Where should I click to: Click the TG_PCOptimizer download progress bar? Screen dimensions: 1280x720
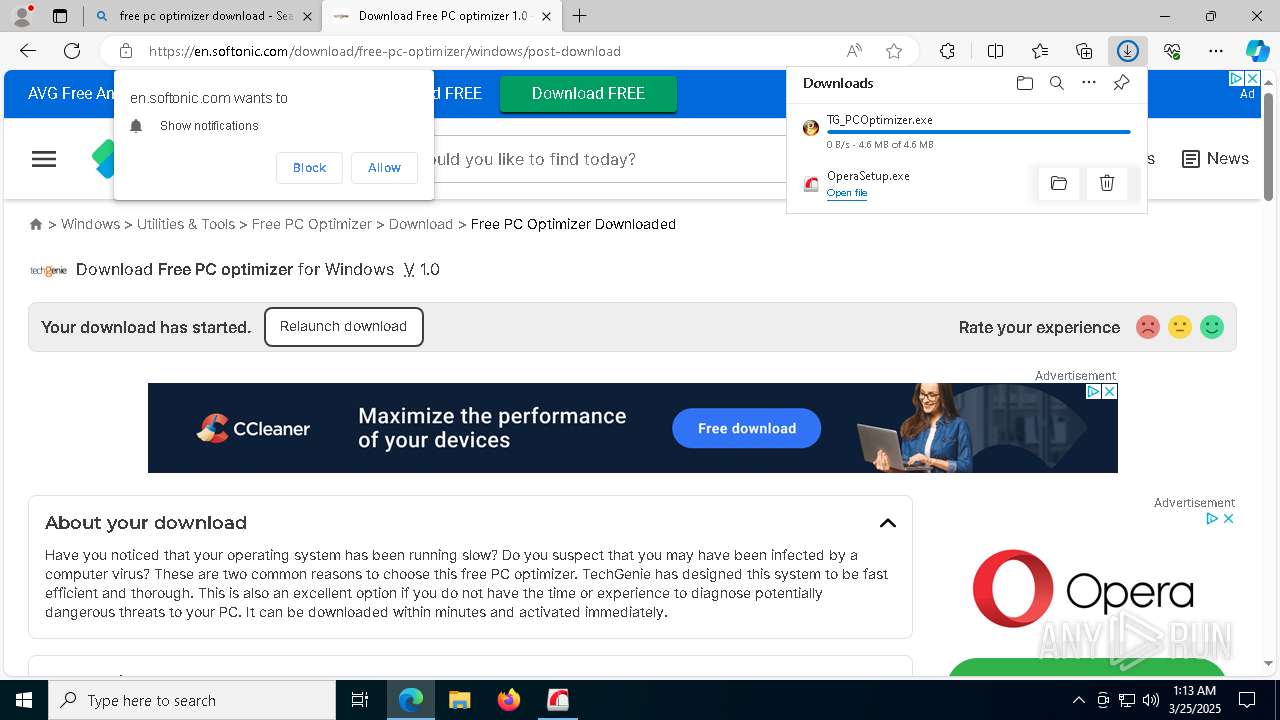point(978,132)
